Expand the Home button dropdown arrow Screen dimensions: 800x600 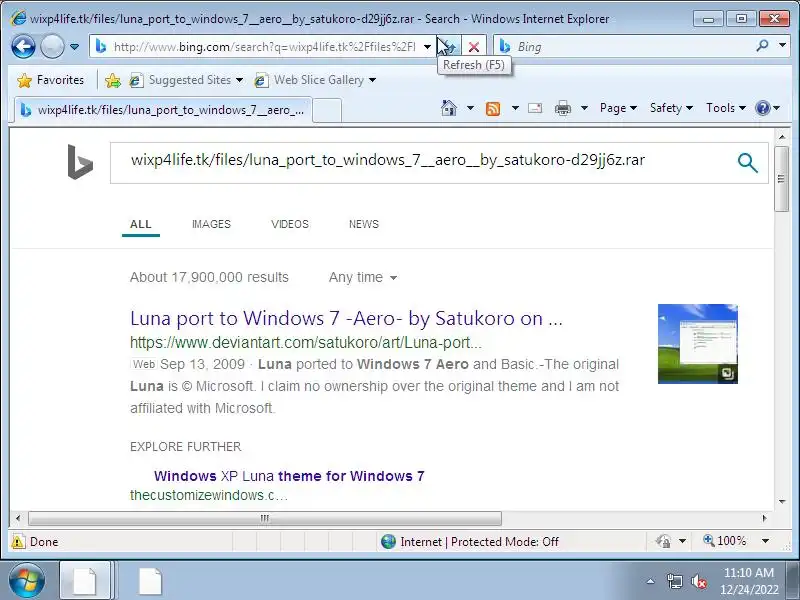(x=470, y=108)
